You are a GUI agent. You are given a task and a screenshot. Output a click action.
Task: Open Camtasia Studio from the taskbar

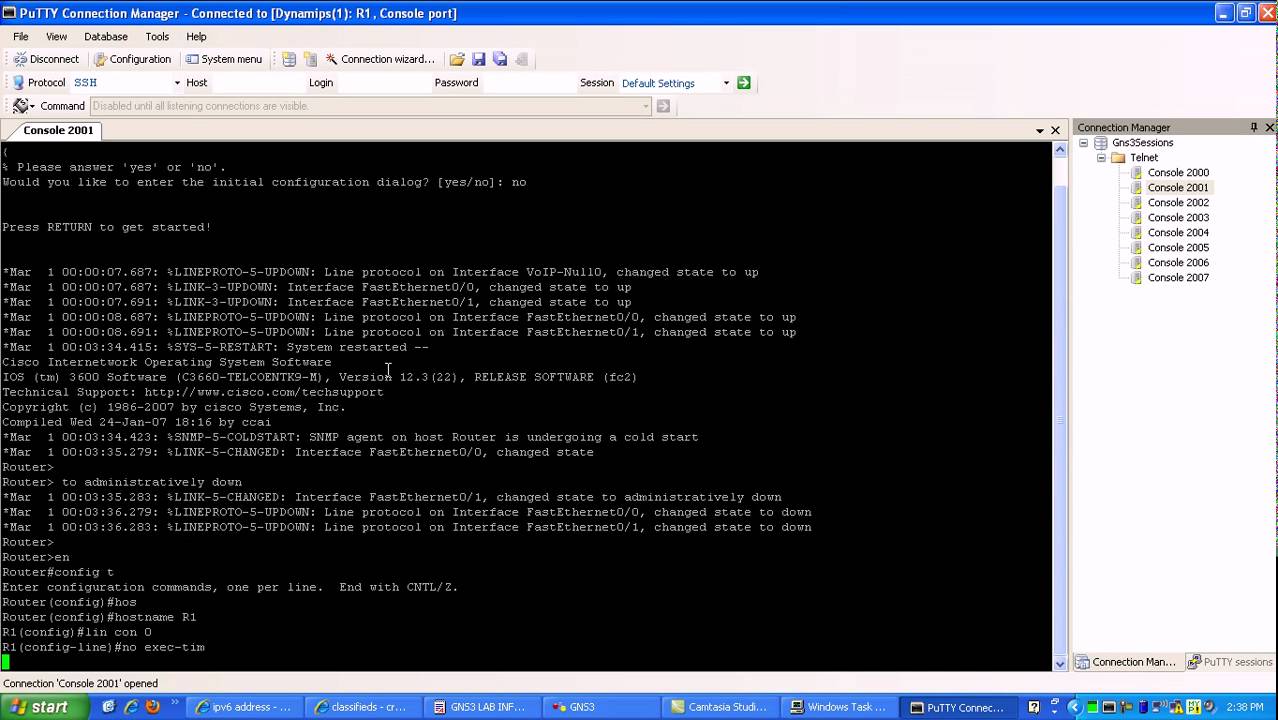point(720,707)
